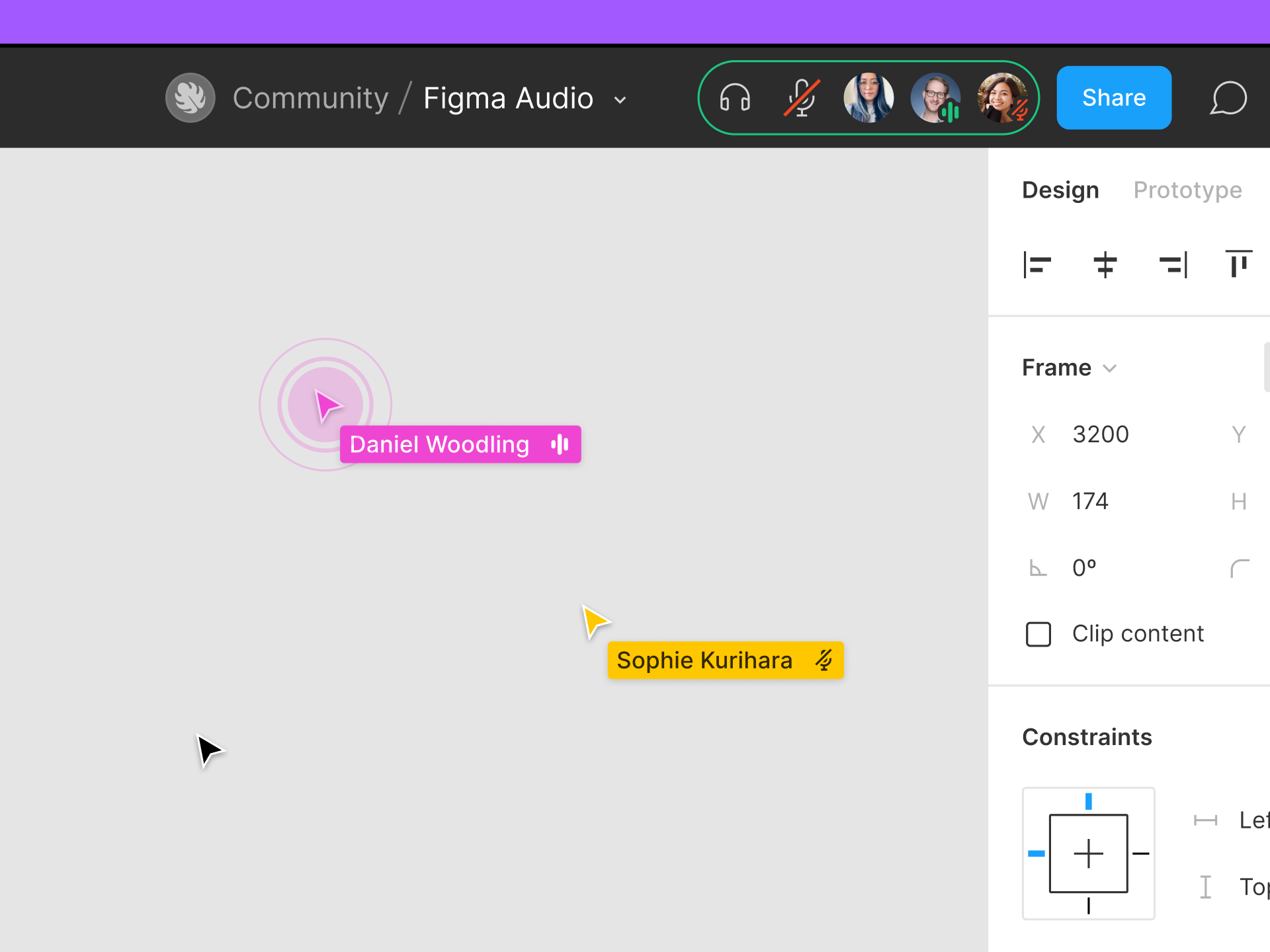Click the rotation value field showing 0°

(x=1085, y=567)
